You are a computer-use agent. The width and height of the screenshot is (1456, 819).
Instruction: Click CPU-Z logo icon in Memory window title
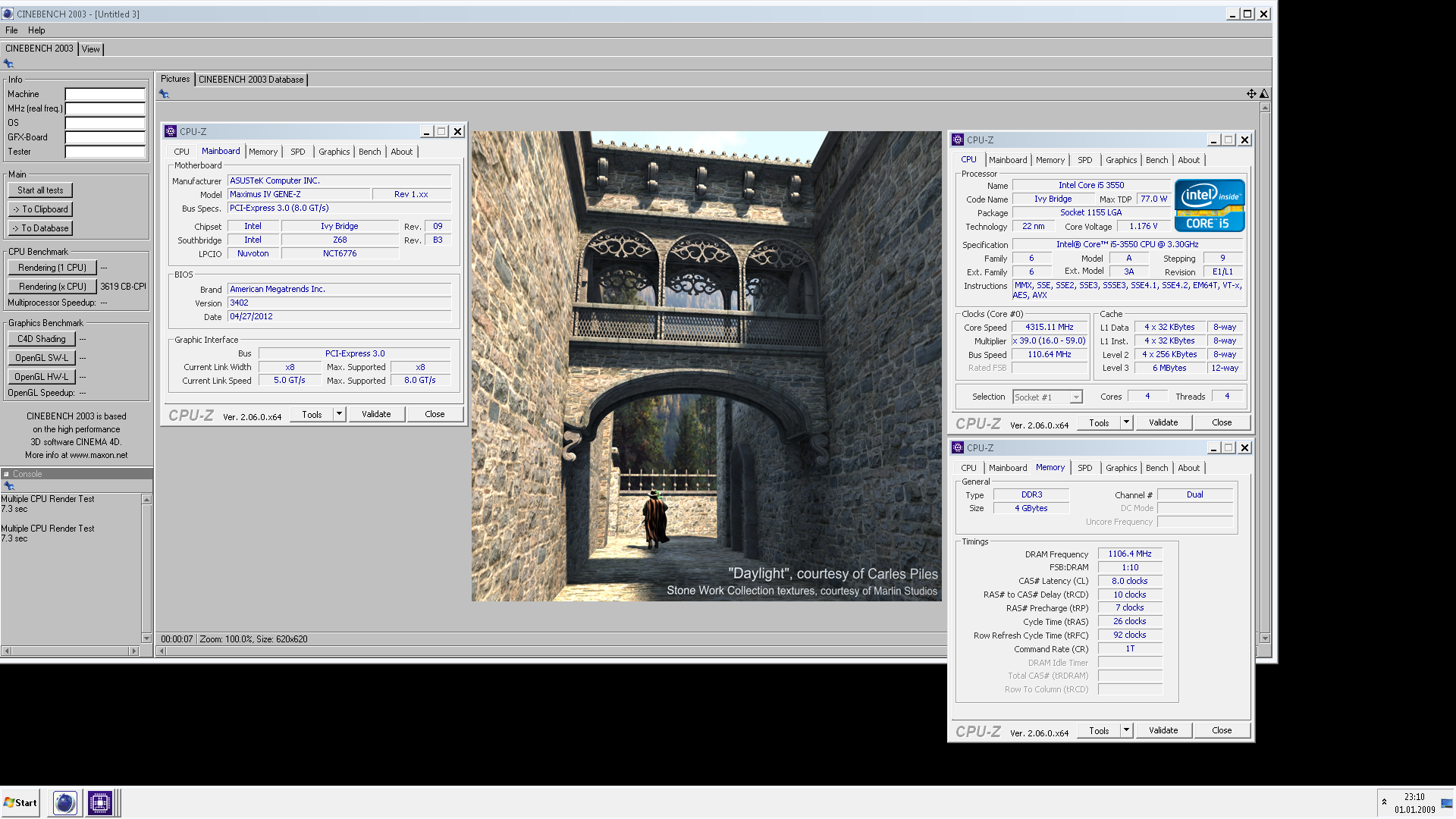tap(958, 447)
